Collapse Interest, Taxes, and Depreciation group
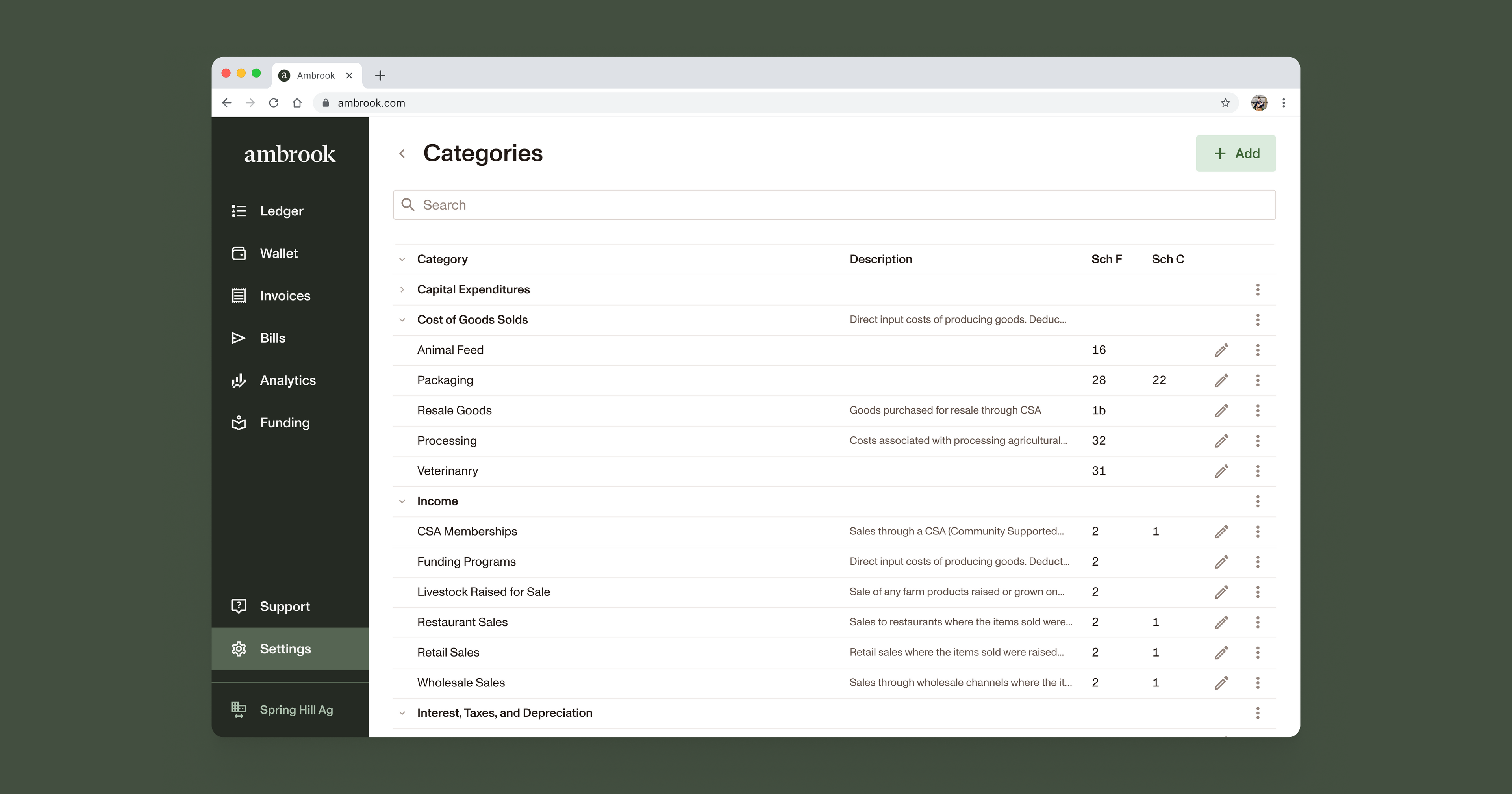Viewport: 1512px width, 794px height. pyautogui.click(x=402, y=713)
